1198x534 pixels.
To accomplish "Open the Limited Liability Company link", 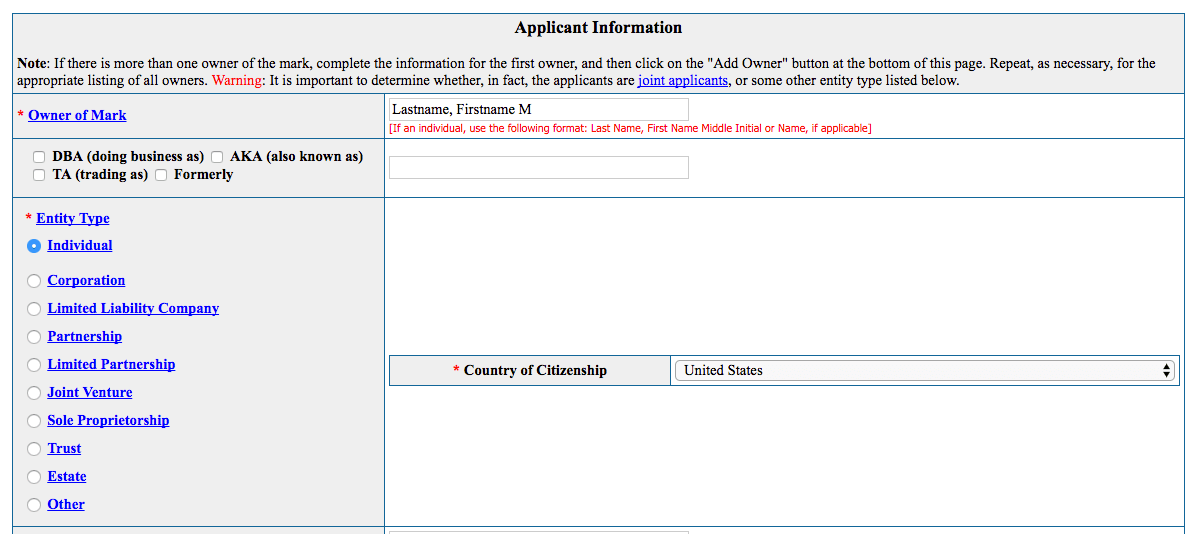I will pos(133,308).
